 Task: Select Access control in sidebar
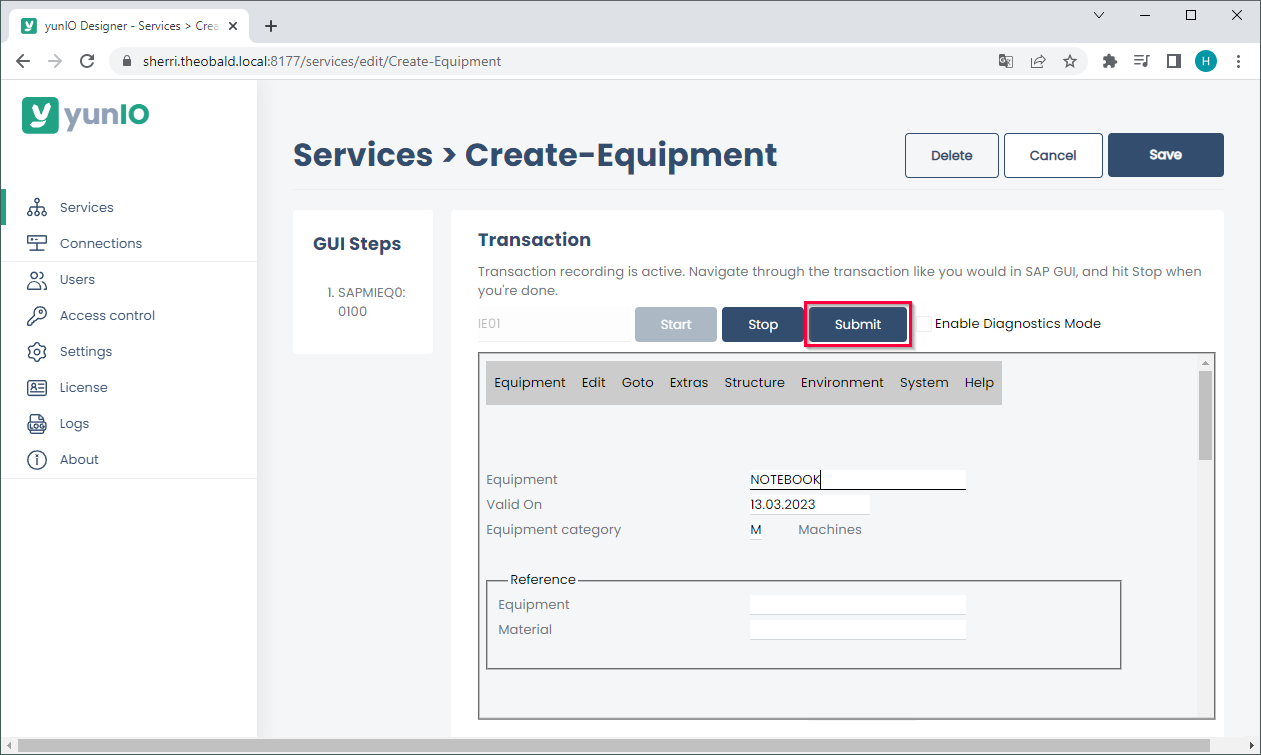click(108, 316)
